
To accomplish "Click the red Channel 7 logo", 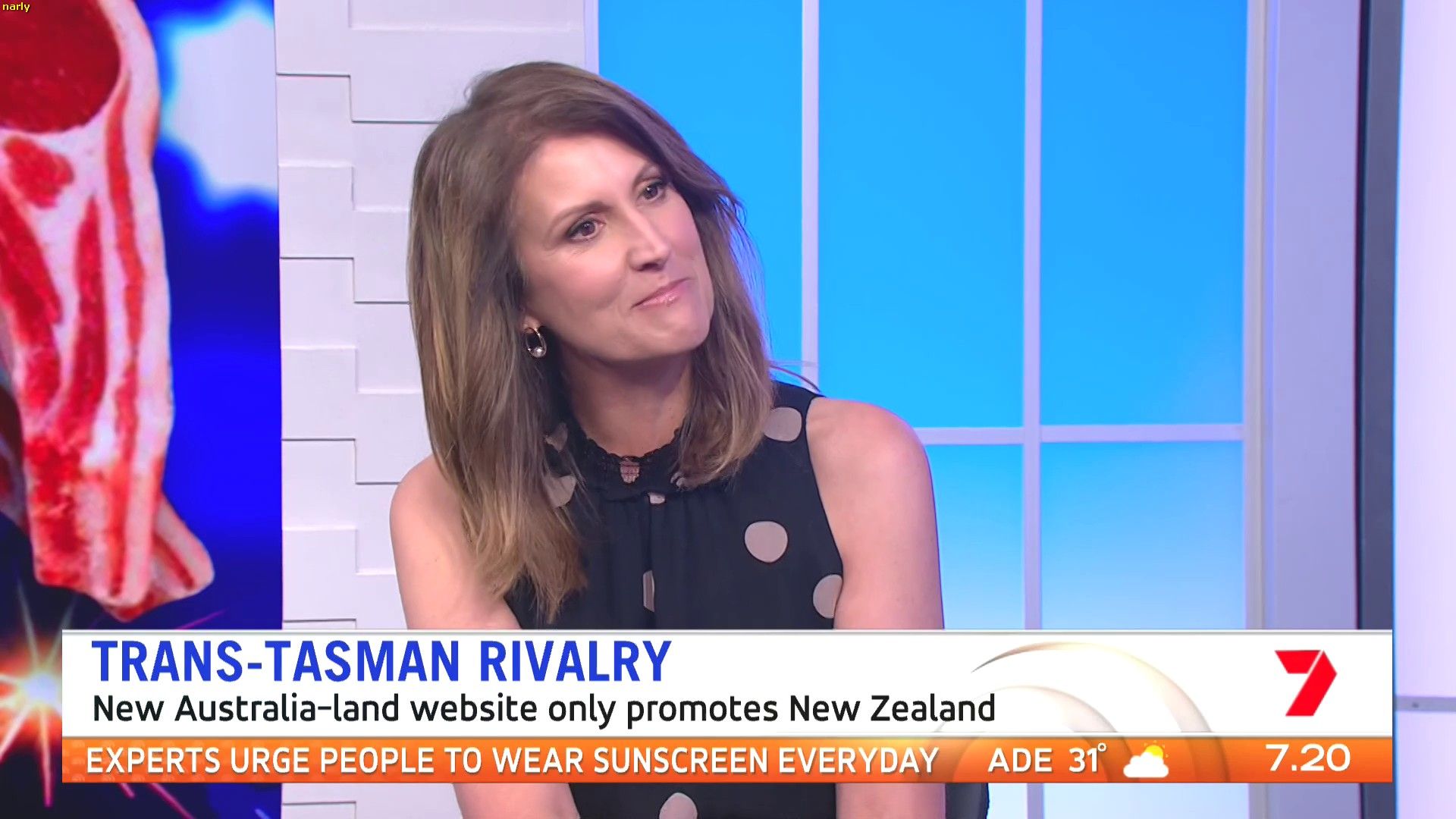I will (x=1306, y=682).
